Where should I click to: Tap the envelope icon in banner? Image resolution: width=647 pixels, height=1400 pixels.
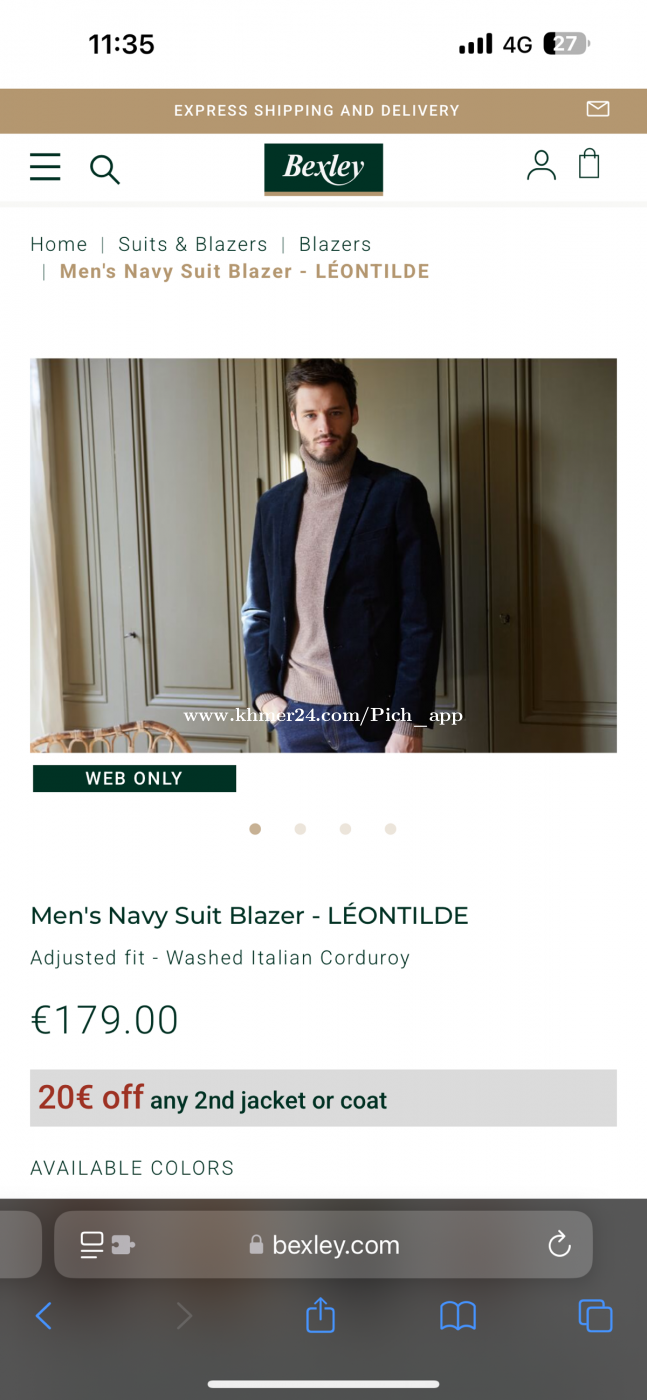pyautogui.click(x=598, y=109)
